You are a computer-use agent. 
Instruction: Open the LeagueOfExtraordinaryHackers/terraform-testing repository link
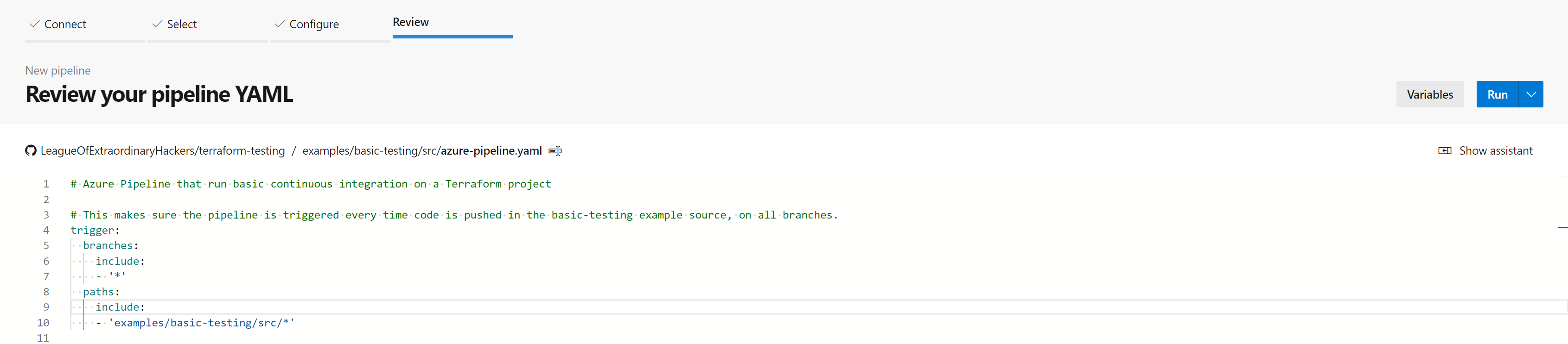163,151
